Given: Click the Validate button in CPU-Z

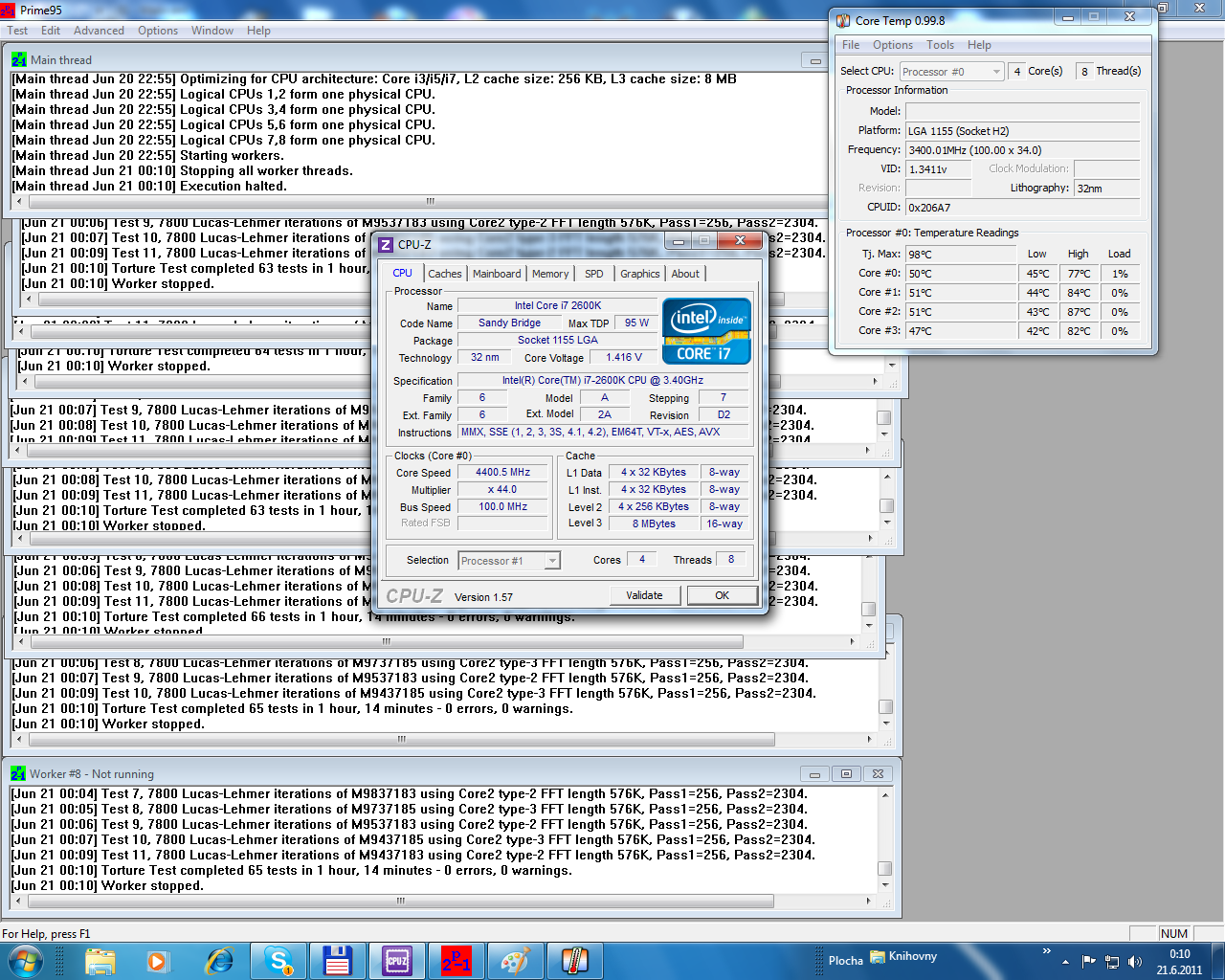Looking at the screenshot, I should [644, 595].
